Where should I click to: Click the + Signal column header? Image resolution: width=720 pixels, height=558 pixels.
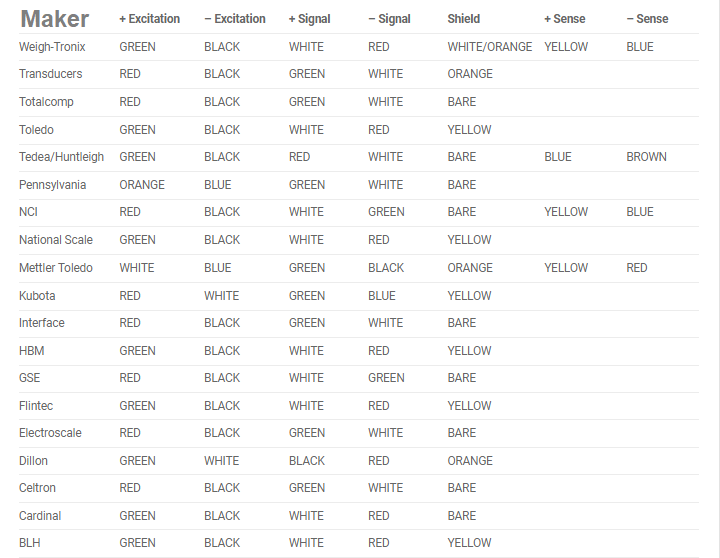309,19
